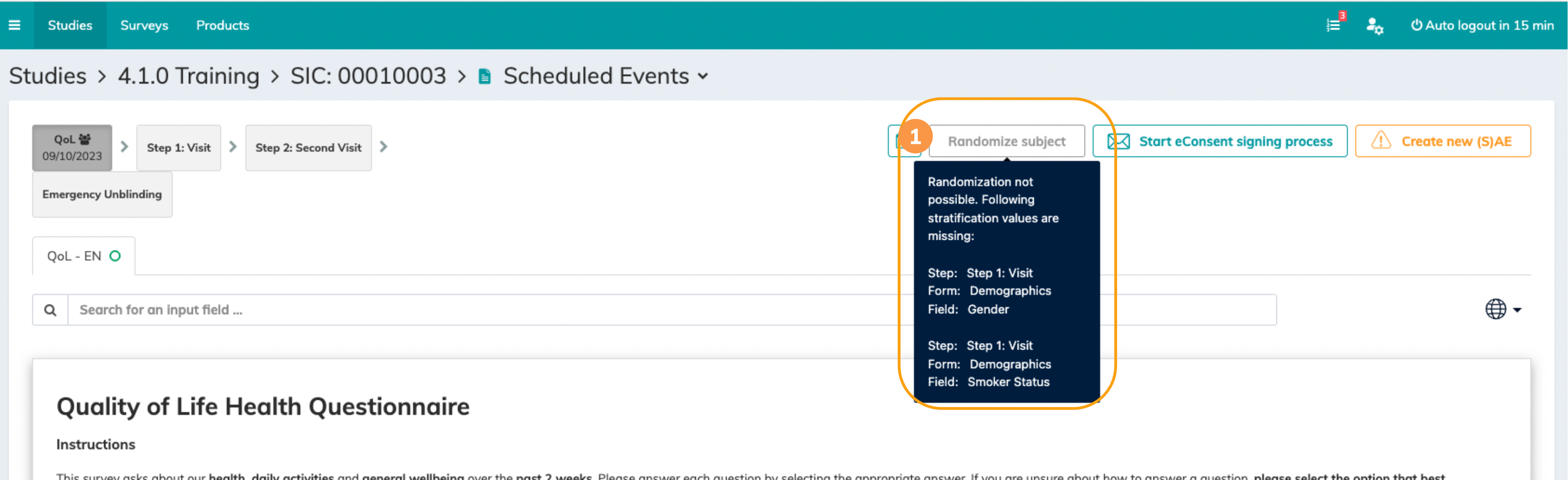Click the globe language icon
The image size is (1568, 480).
1495,309
